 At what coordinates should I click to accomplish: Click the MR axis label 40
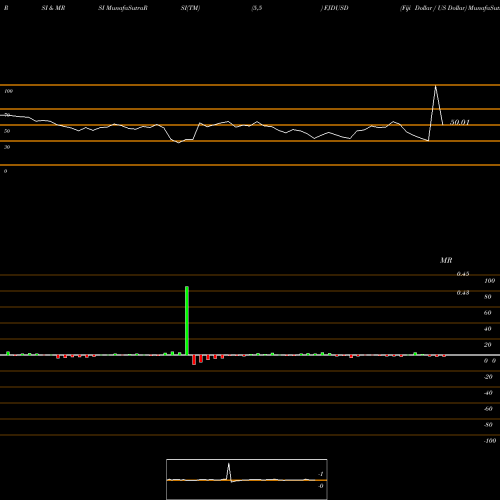pos(488,329)
